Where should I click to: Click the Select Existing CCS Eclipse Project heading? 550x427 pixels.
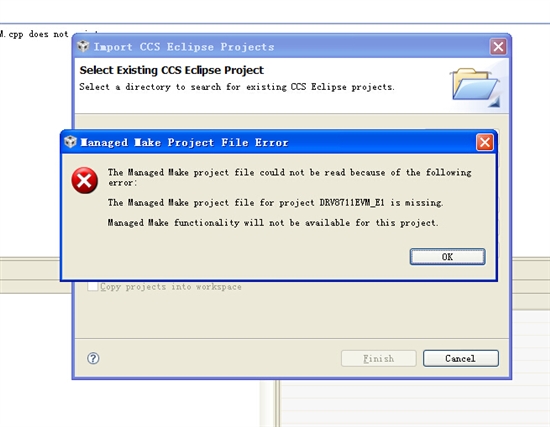pyautogui.click(x=172, y=70)
